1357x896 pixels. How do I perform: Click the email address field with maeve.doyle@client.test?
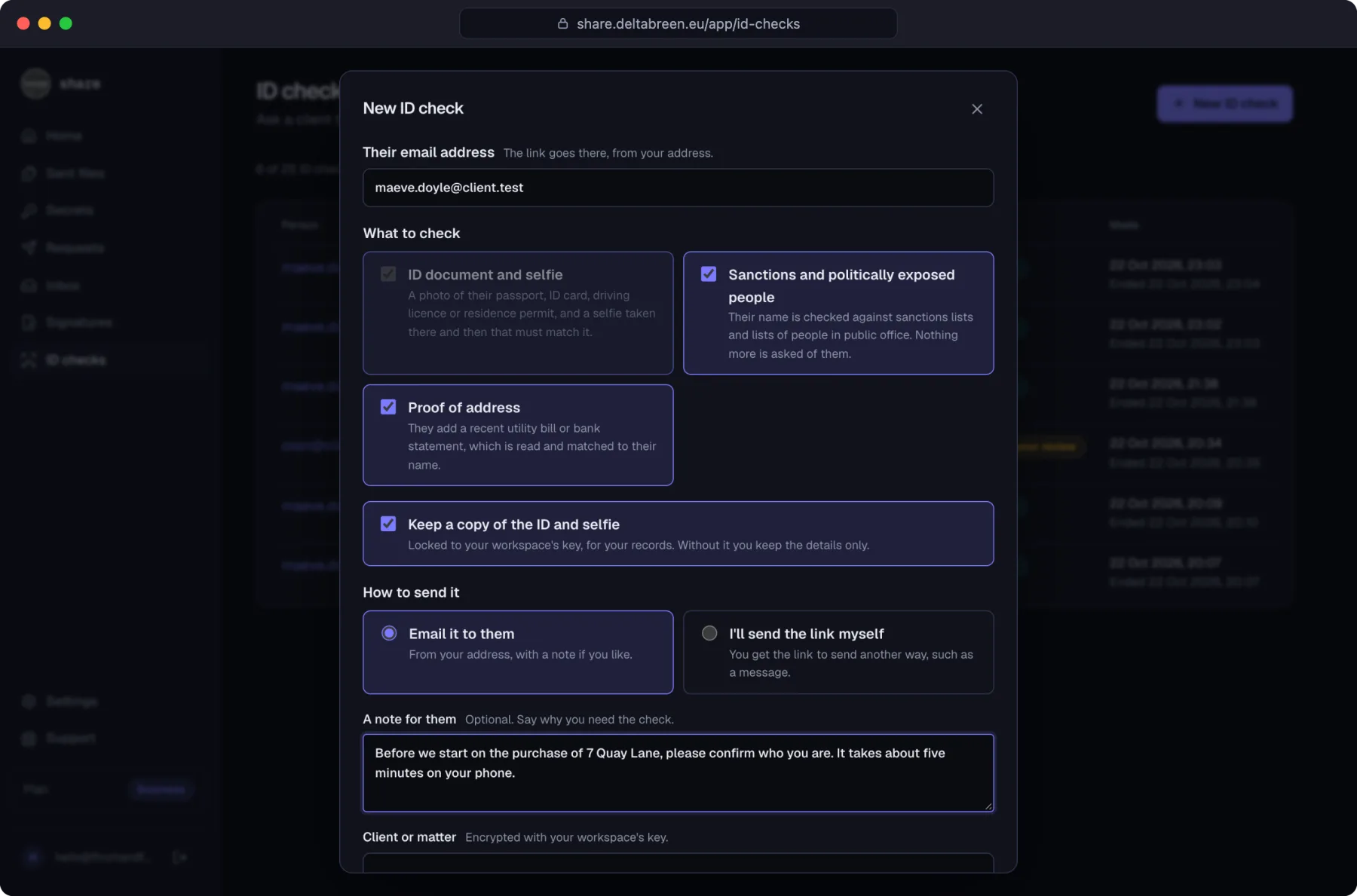tap(678, 188)
